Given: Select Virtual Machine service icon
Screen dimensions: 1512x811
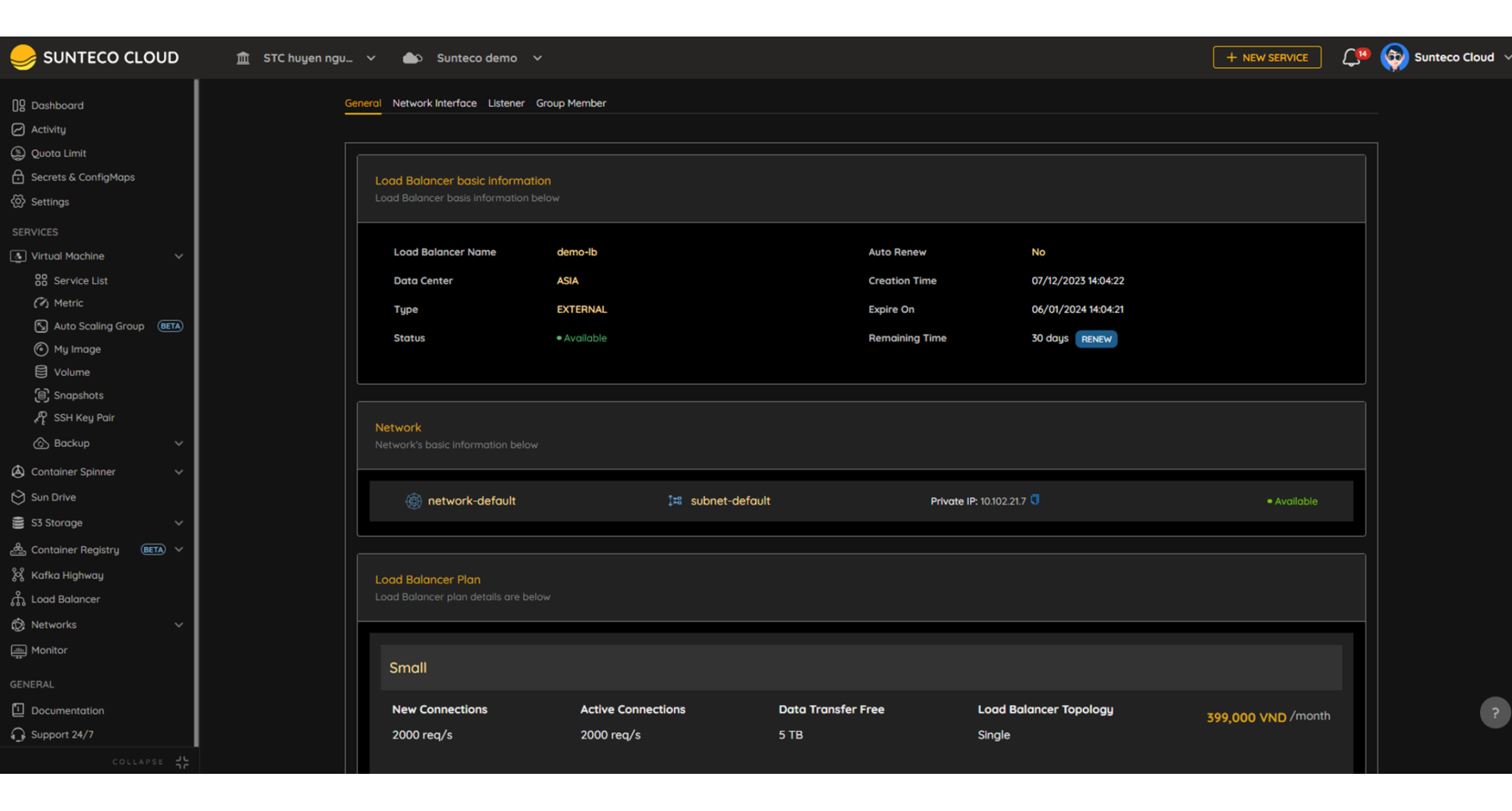Looking at the screenshot, I should coord(18,256).
